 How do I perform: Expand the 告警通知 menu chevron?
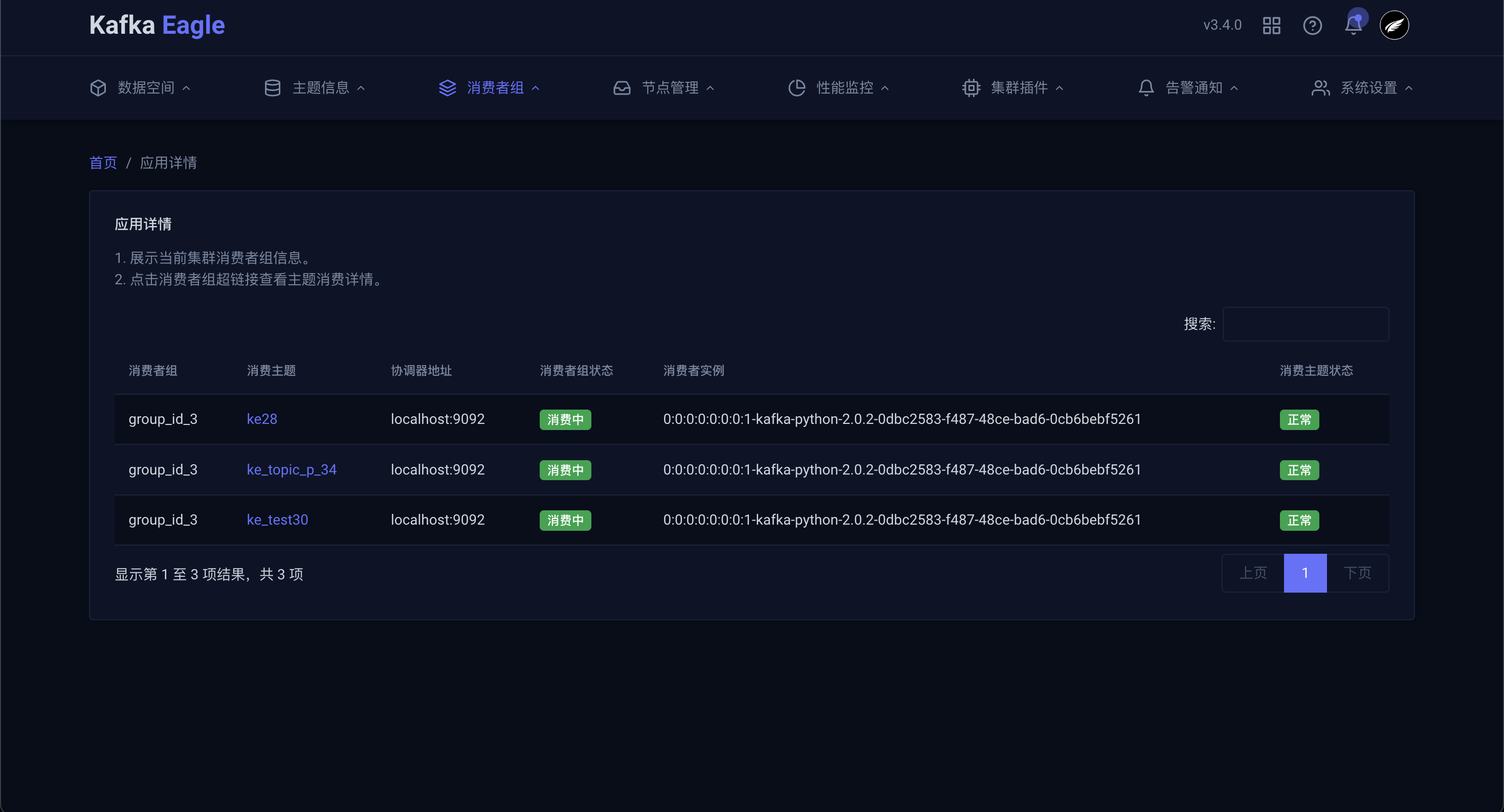(1234, 88)
